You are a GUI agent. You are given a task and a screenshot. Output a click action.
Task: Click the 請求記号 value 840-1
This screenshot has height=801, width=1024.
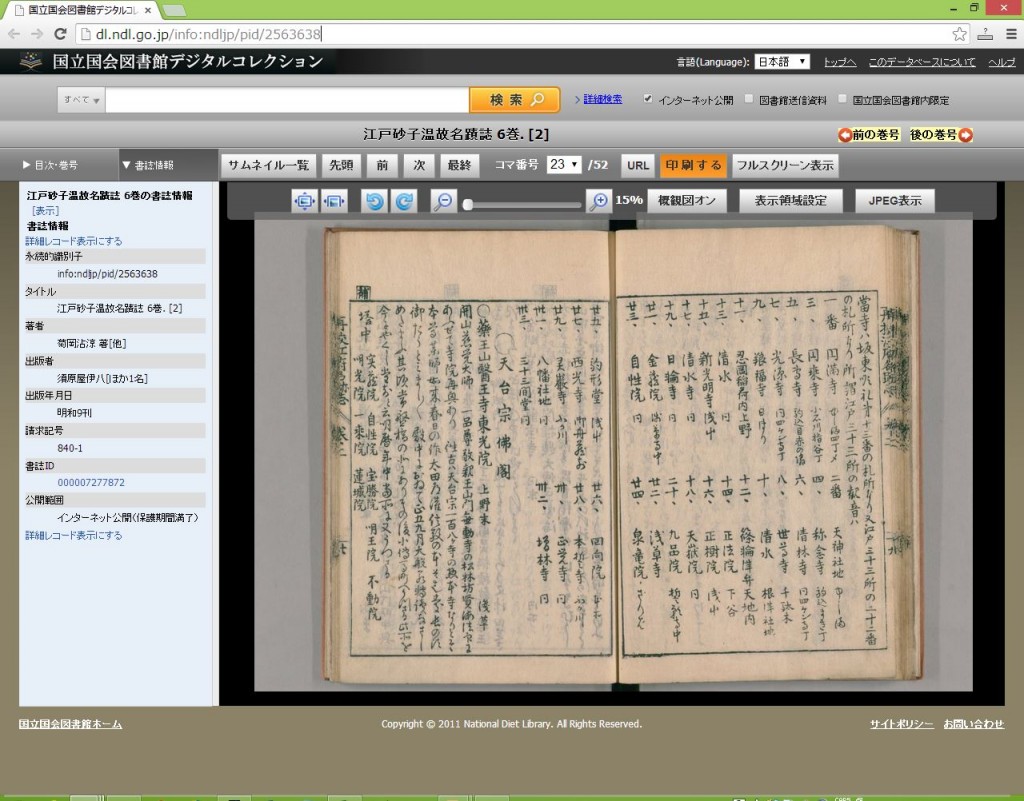click(x=70, y=448)
